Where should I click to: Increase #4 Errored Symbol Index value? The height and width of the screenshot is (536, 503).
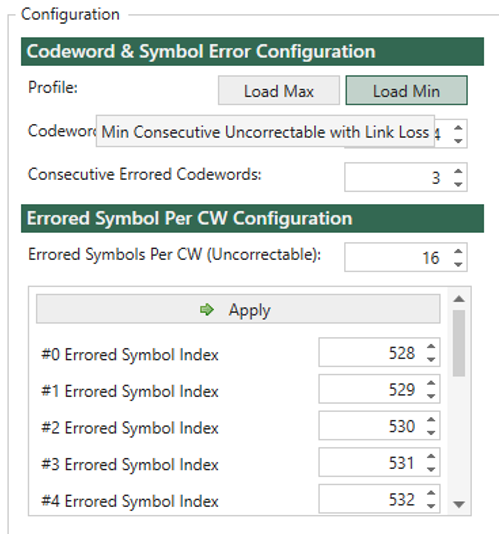(x=431, y=493)
